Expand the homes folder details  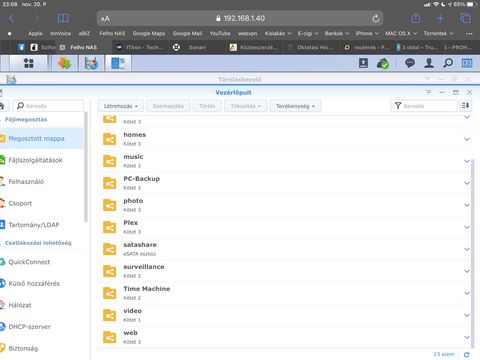467,139
